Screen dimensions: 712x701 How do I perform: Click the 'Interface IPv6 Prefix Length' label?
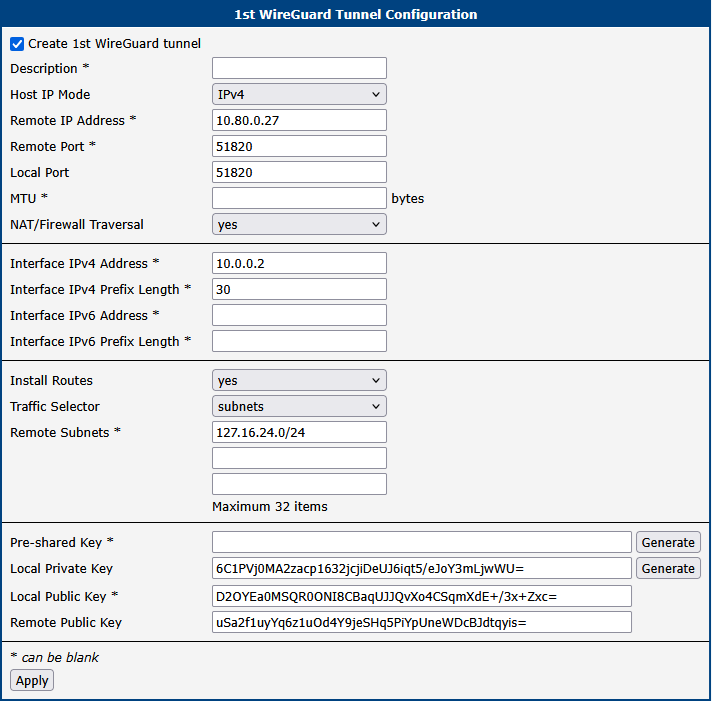pyautogui.click(x=94, y=341)
